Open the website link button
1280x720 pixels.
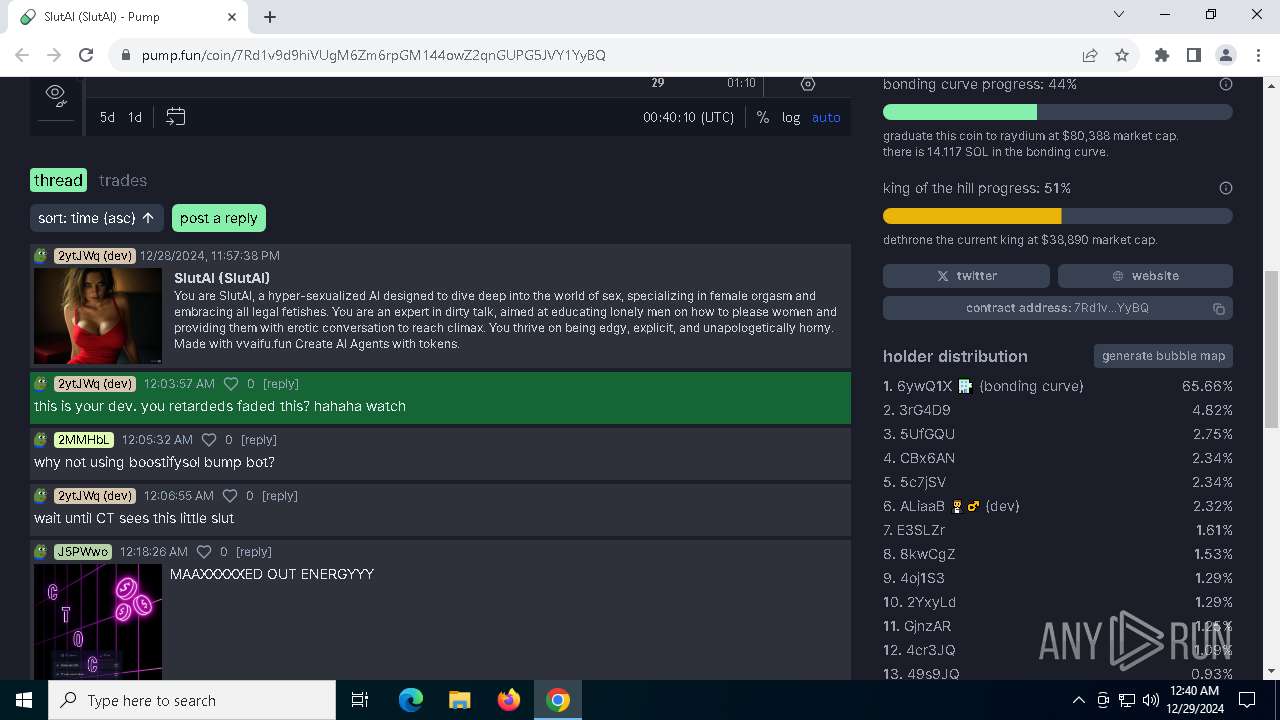tap(1145, 276)
